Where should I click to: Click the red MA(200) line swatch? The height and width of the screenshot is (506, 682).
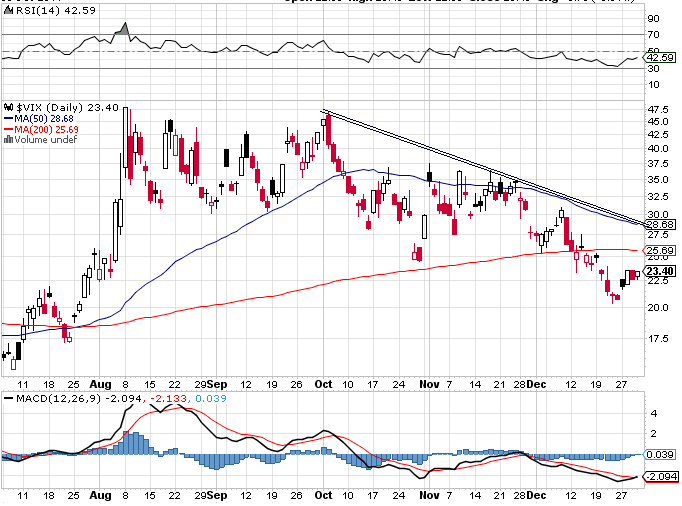tap(8, 129)
